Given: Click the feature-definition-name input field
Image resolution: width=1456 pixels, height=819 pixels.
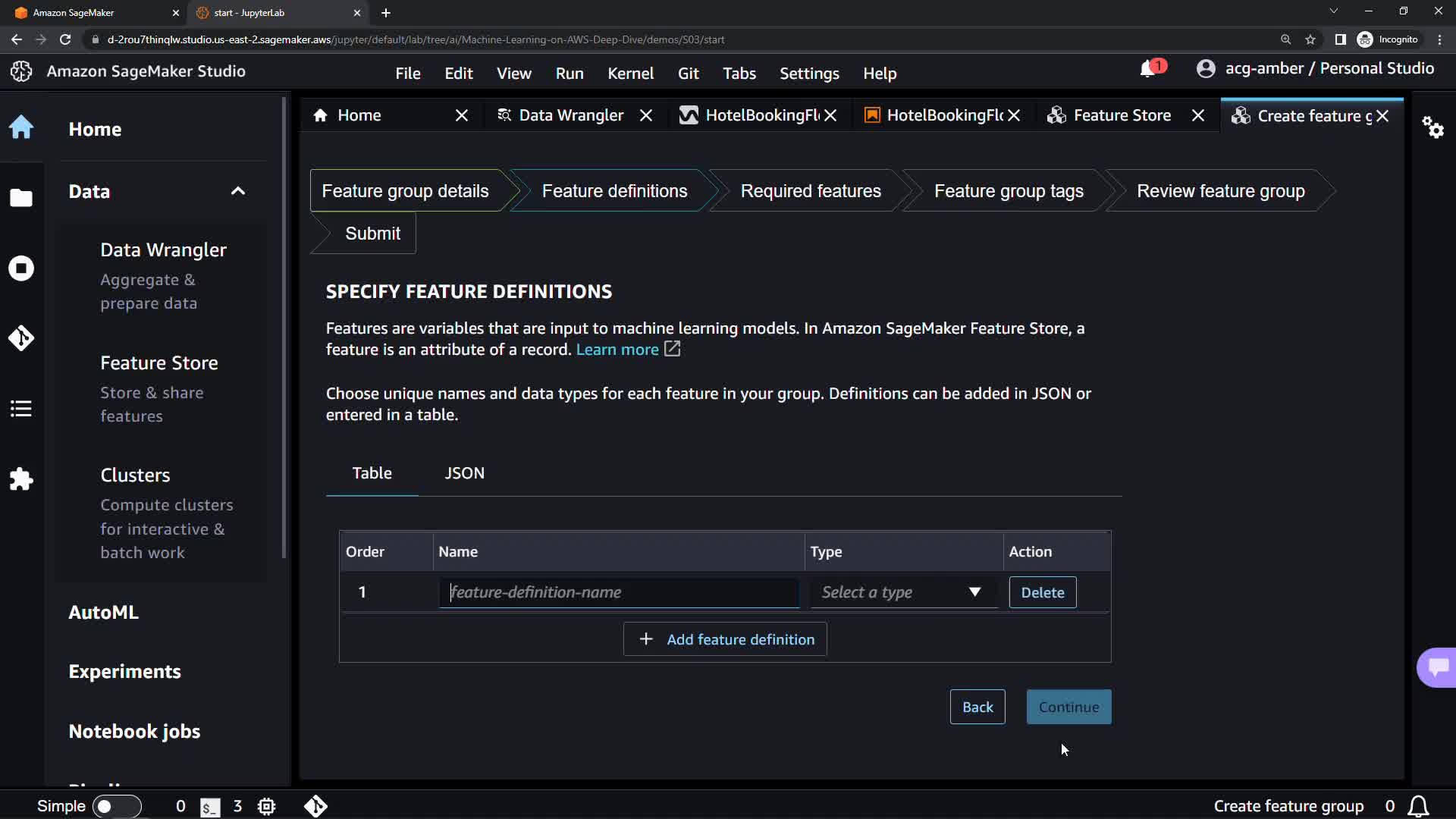Looking at the screenshot, I should 619,592.
